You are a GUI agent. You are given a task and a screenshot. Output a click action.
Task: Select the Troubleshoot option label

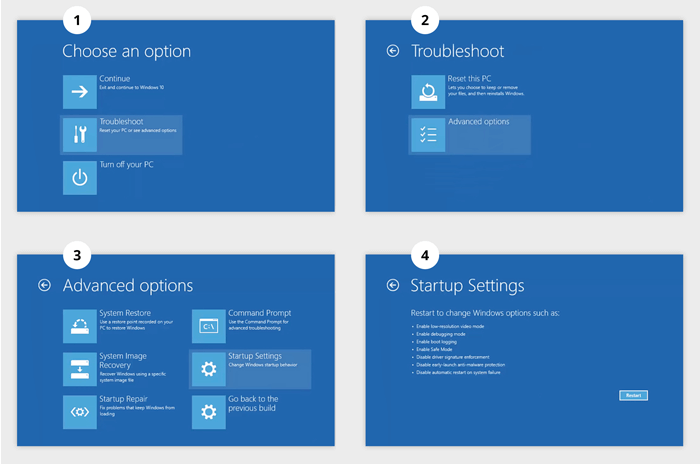point(122,122)
